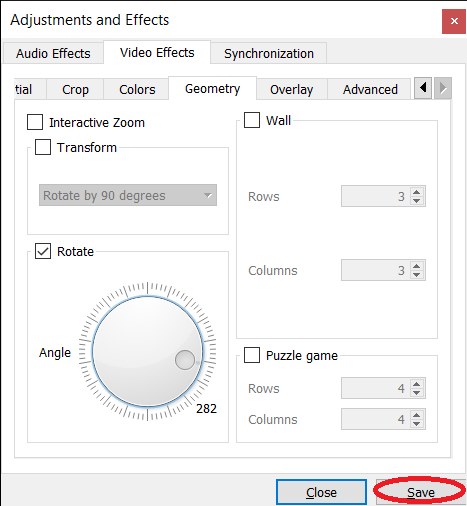Increase Wall Columns with the up arrow
This screenshot has height=506, width=467.
pyautogui.click(x=416, y=266)
